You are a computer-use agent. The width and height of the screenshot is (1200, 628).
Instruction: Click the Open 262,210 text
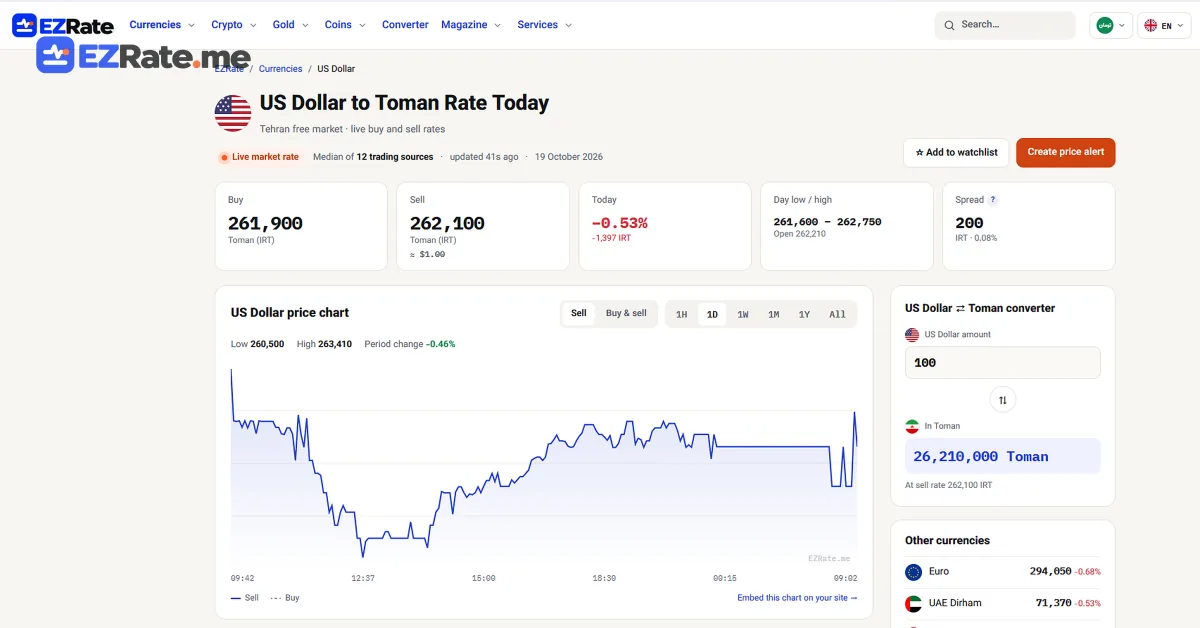pos(800,234)
